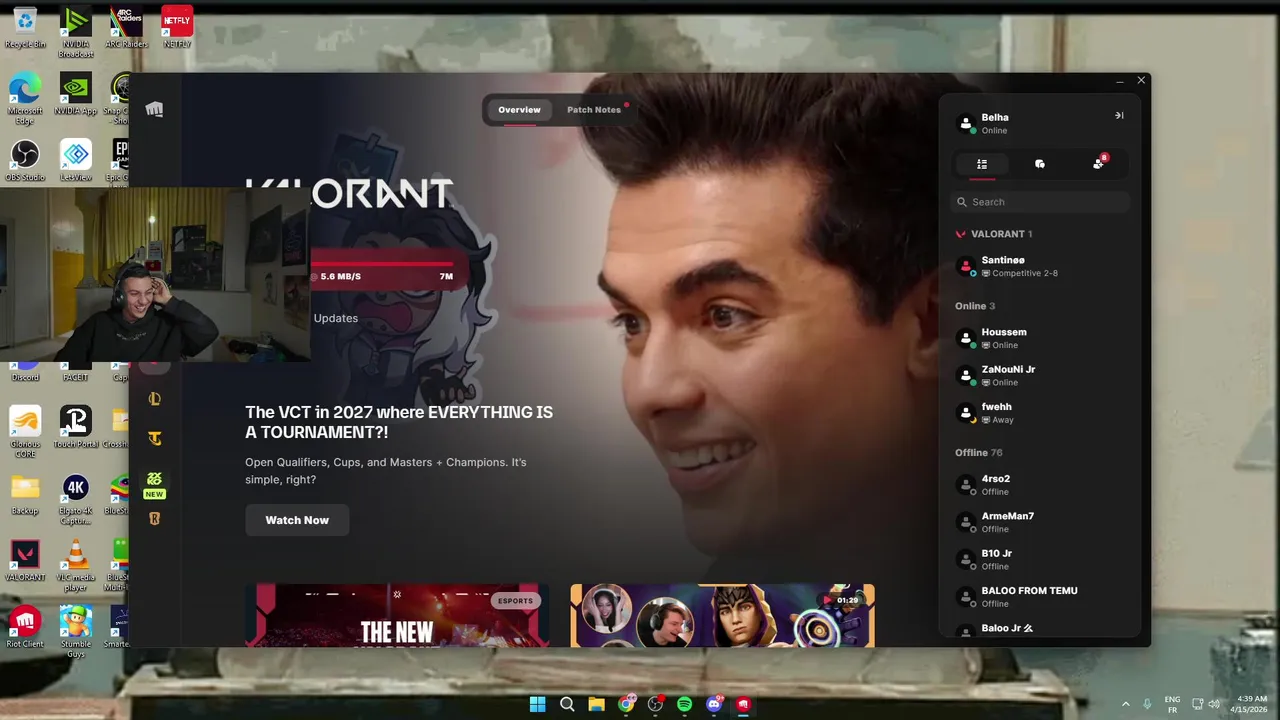
Task: Open the volume control in the system tray
Action: [1214, 704]
